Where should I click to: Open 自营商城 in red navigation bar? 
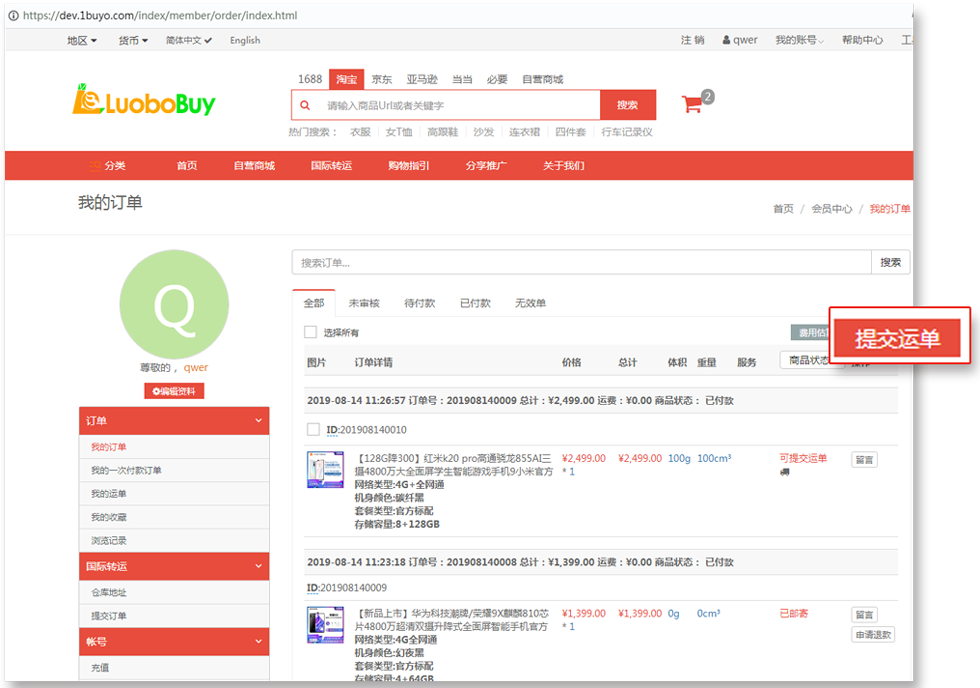[254, 166]
